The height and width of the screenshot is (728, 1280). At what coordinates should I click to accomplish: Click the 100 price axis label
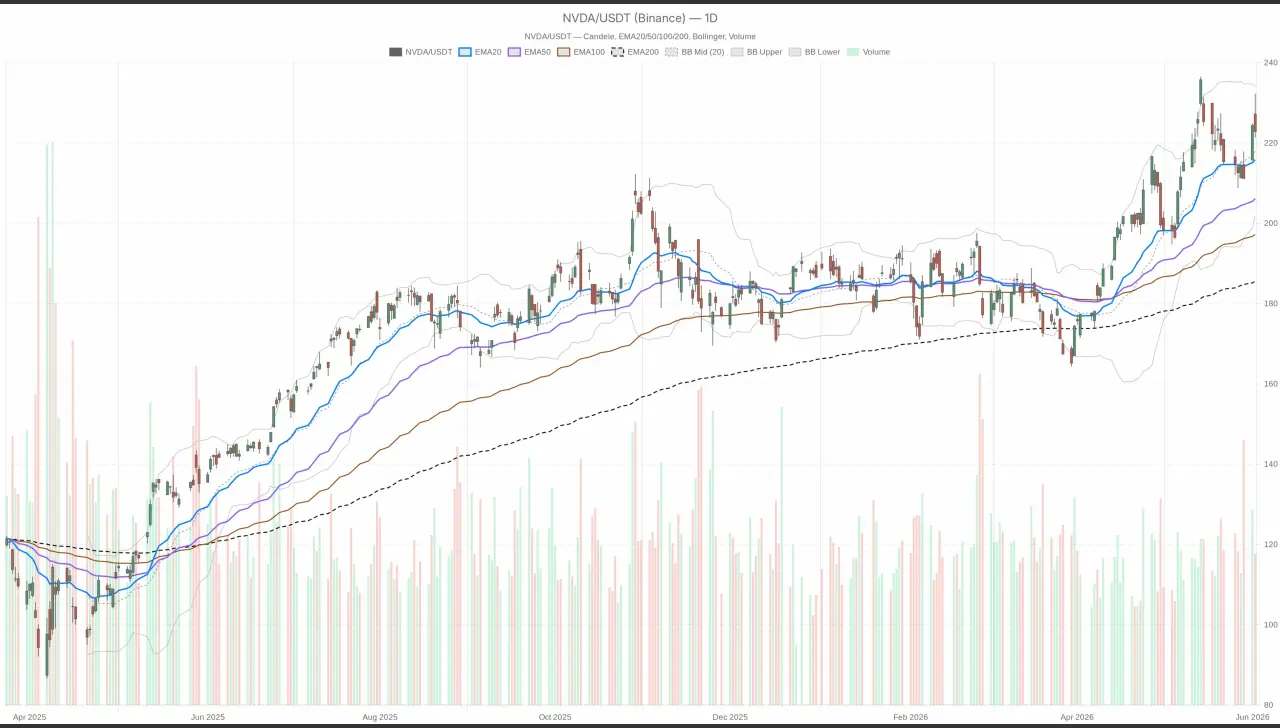pos(1270,625)
